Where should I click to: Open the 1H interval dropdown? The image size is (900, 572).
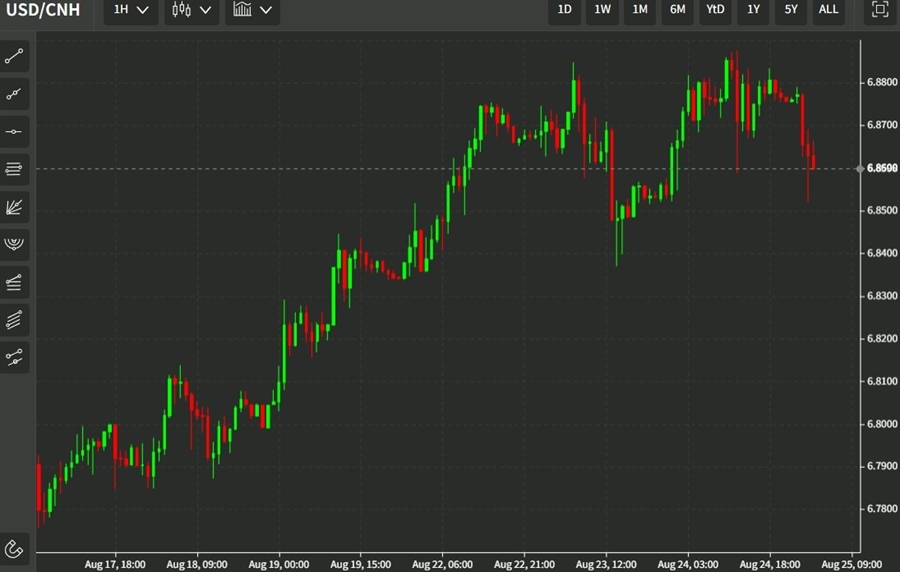click(x=131, y=10)
